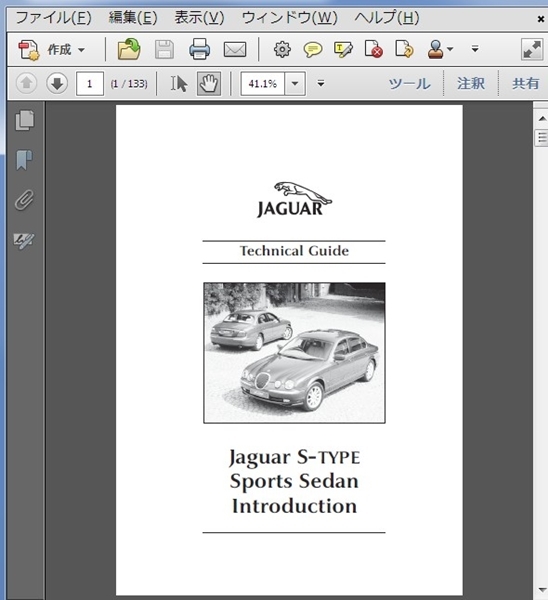Open the 編集(E) menu
The width and height of the screenshot is (548, 600).
click(133, 18)
